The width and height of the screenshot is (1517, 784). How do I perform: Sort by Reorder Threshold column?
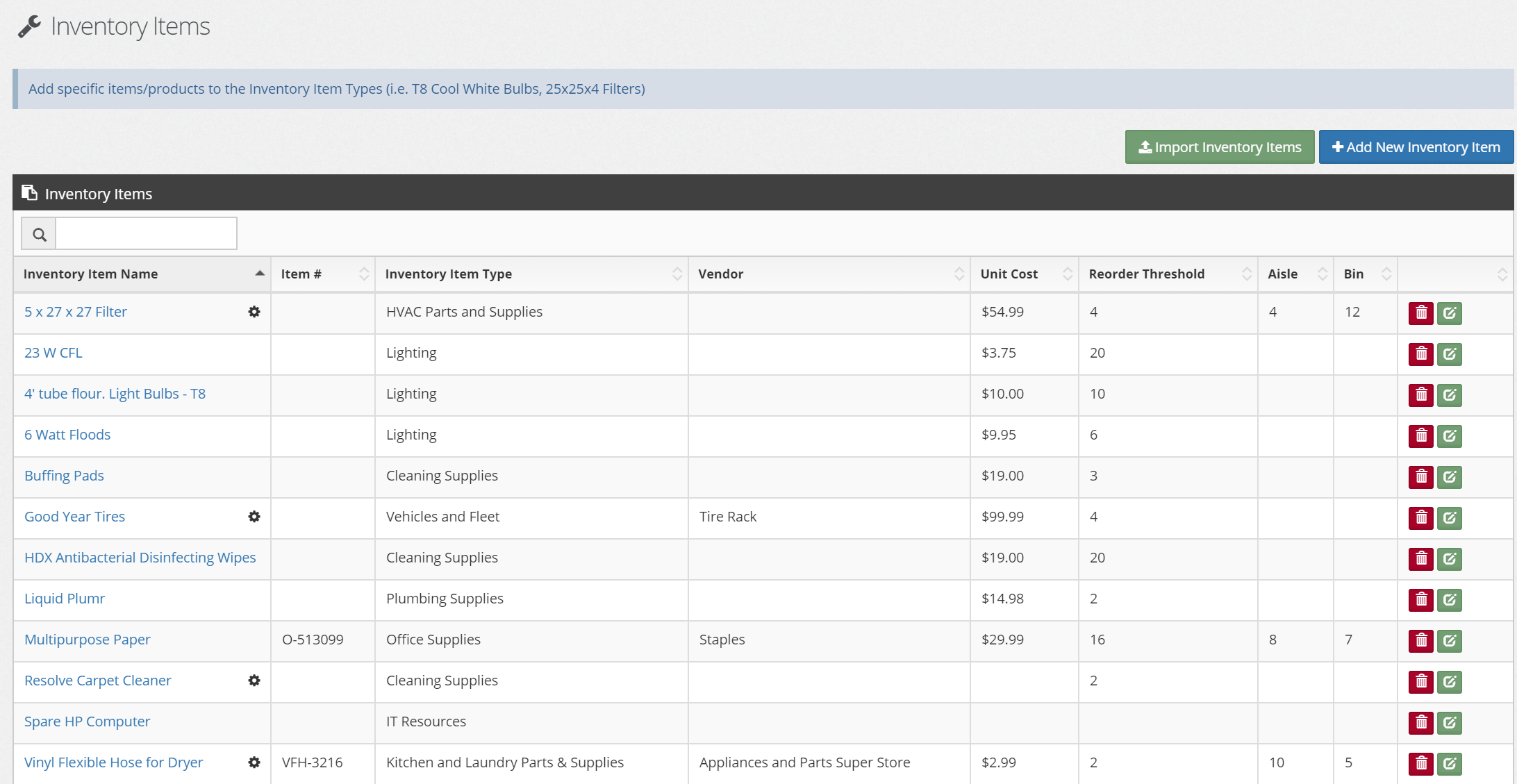coord(1168,274)
